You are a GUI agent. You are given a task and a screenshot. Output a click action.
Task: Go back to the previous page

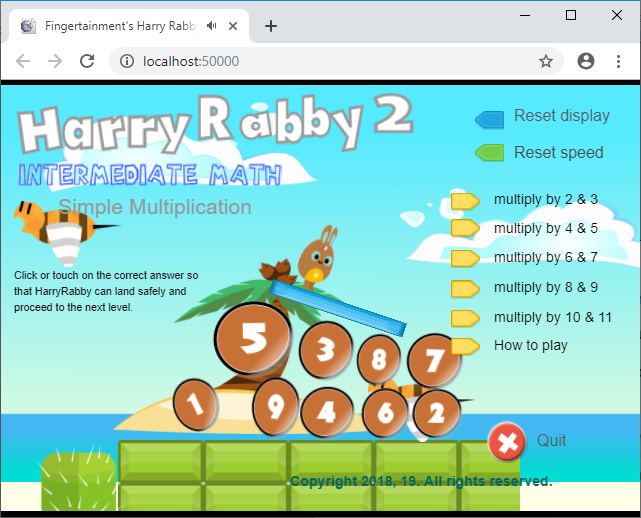point(23,61)
